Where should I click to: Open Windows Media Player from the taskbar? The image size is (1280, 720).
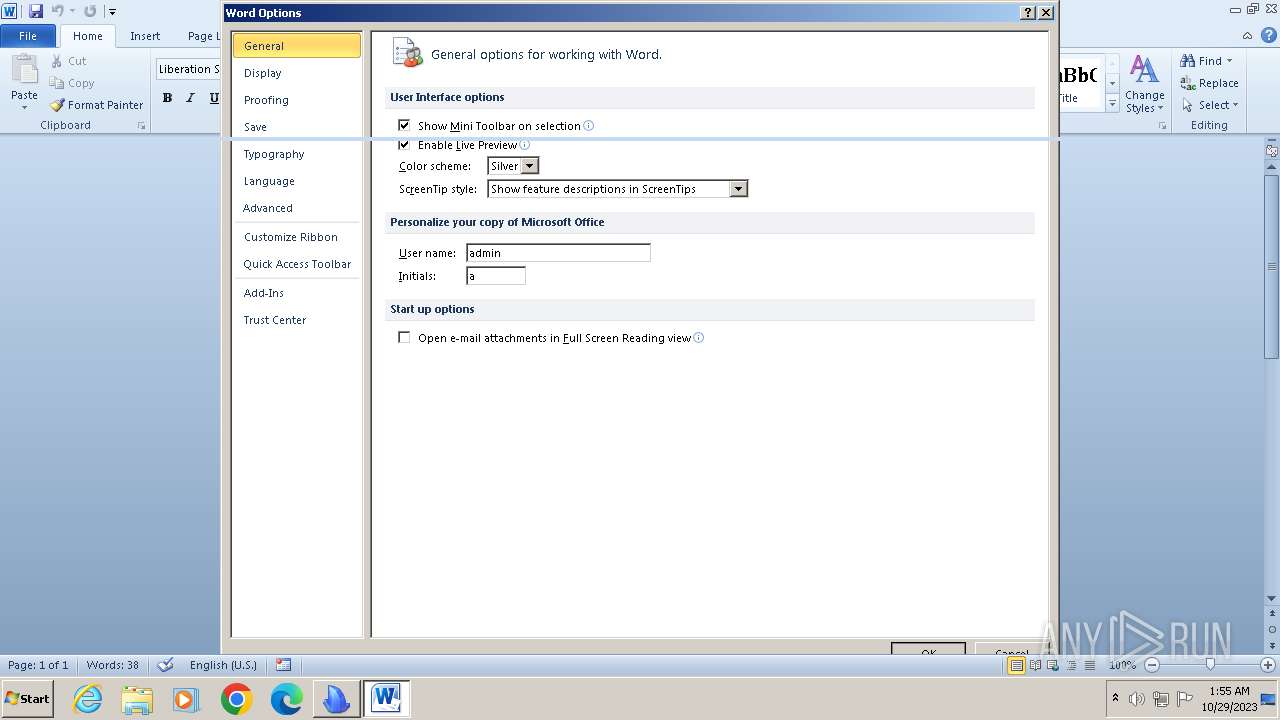[x=187, y=699]
